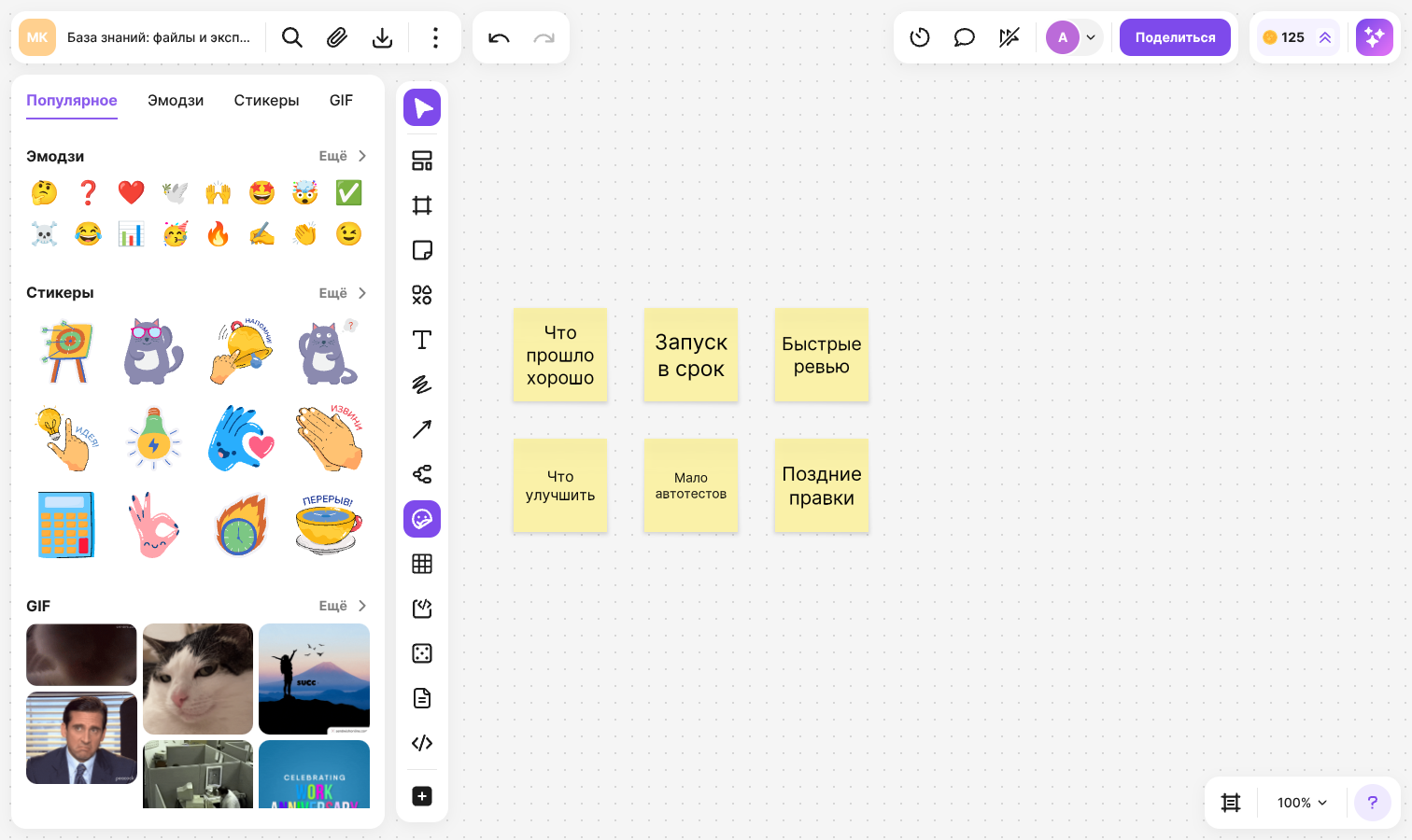Open the embed code tool
This screenshot has height=840, width=1412.
422,743
